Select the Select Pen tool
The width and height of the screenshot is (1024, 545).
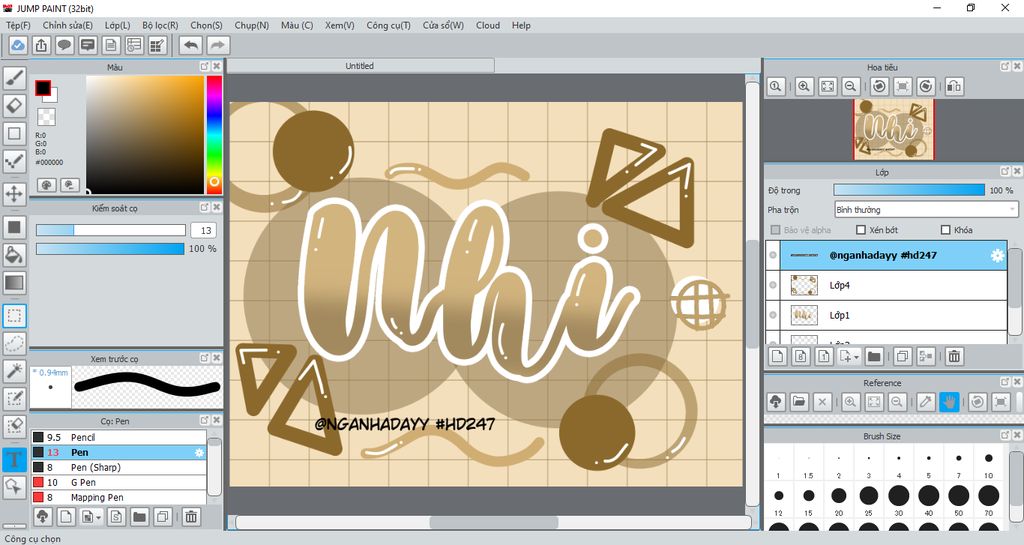pos(14,398)
